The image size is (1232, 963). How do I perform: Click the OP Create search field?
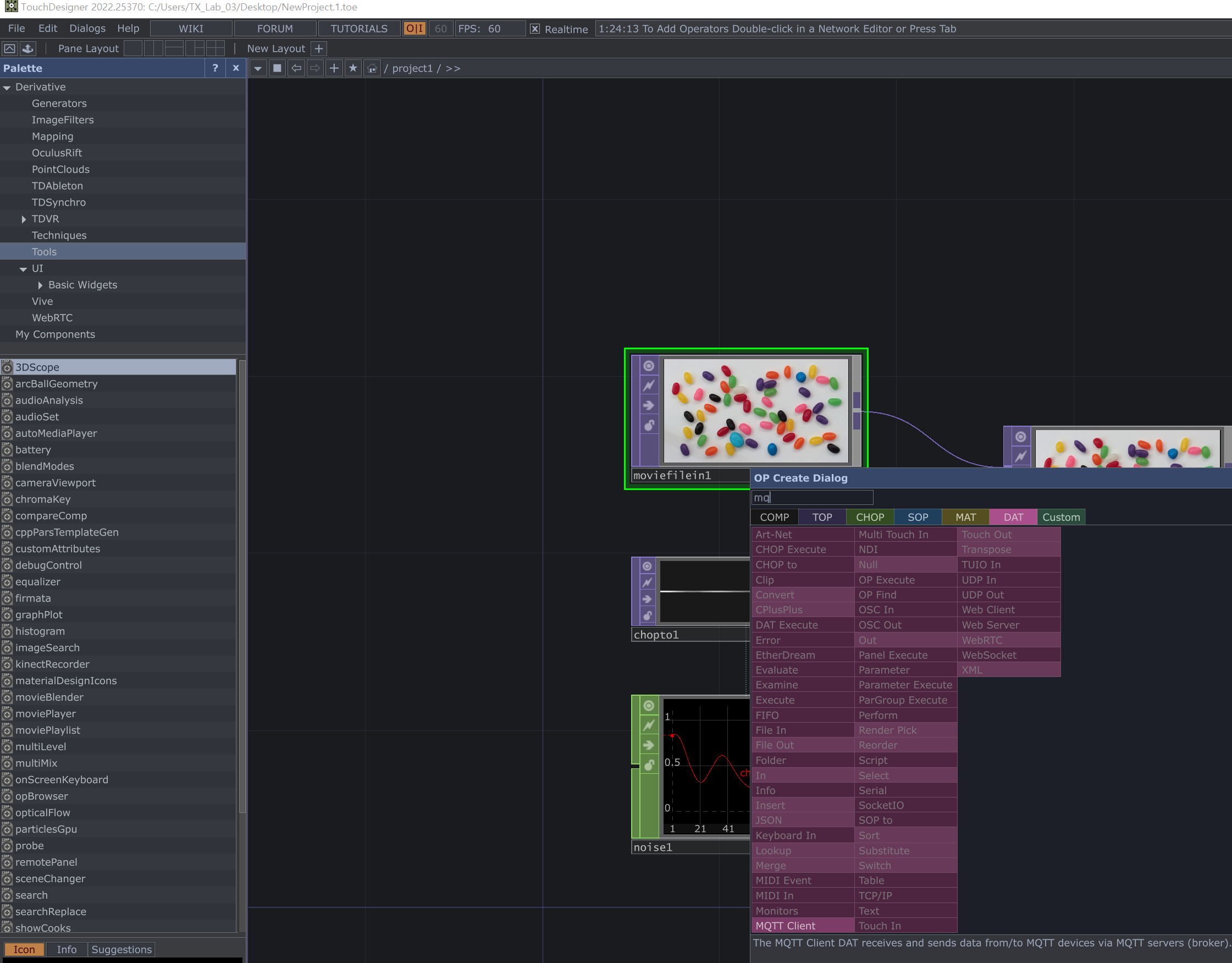[x=813, y=497]
